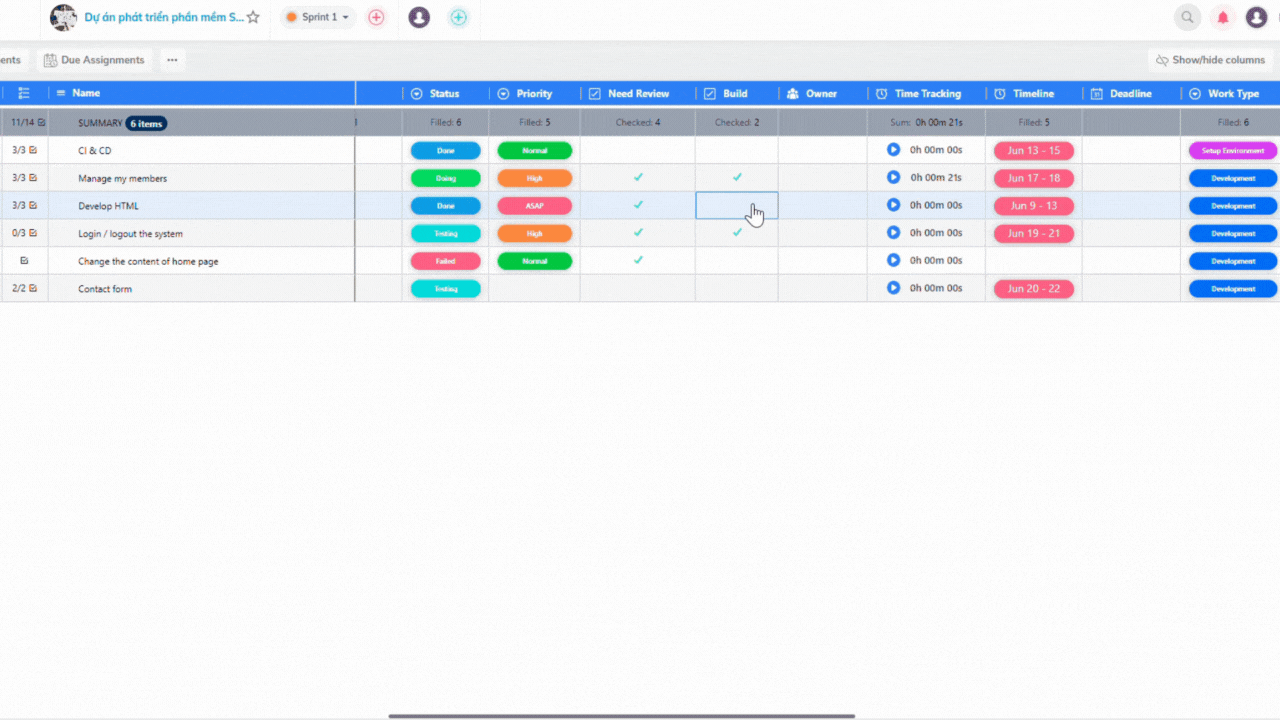Open the three-dots more options menu

[172, 60]
